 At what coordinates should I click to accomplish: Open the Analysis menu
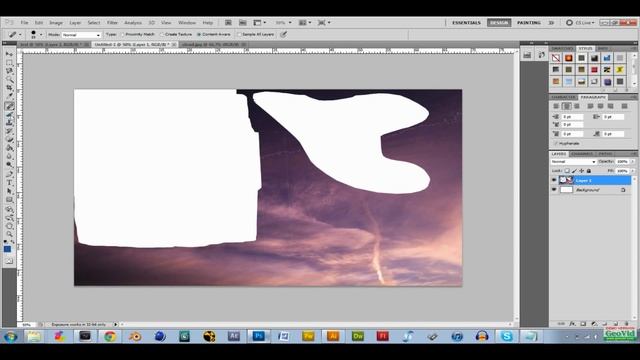click(x=133, y=23)
